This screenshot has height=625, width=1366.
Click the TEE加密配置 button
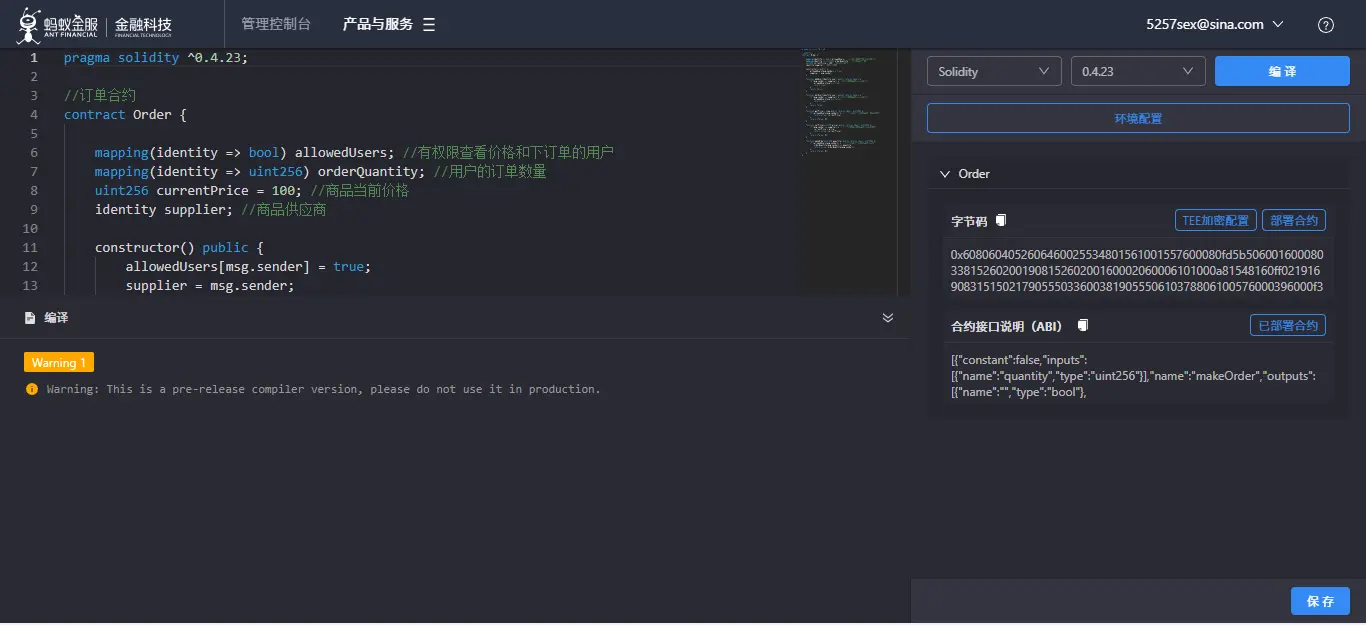point(1215,220)
